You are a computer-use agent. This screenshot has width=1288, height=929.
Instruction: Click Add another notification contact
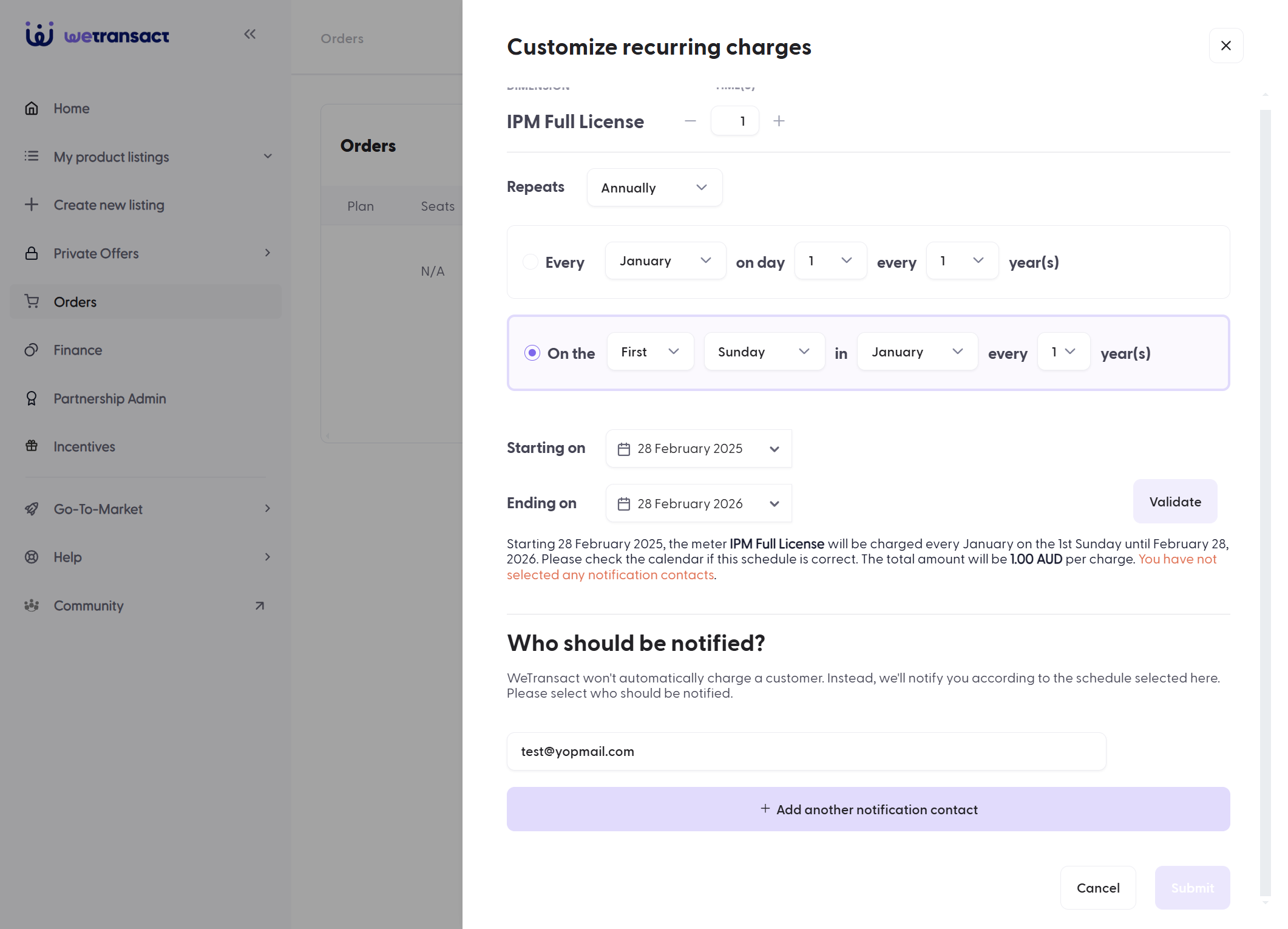pyautogui.click(x=869, y=809)
